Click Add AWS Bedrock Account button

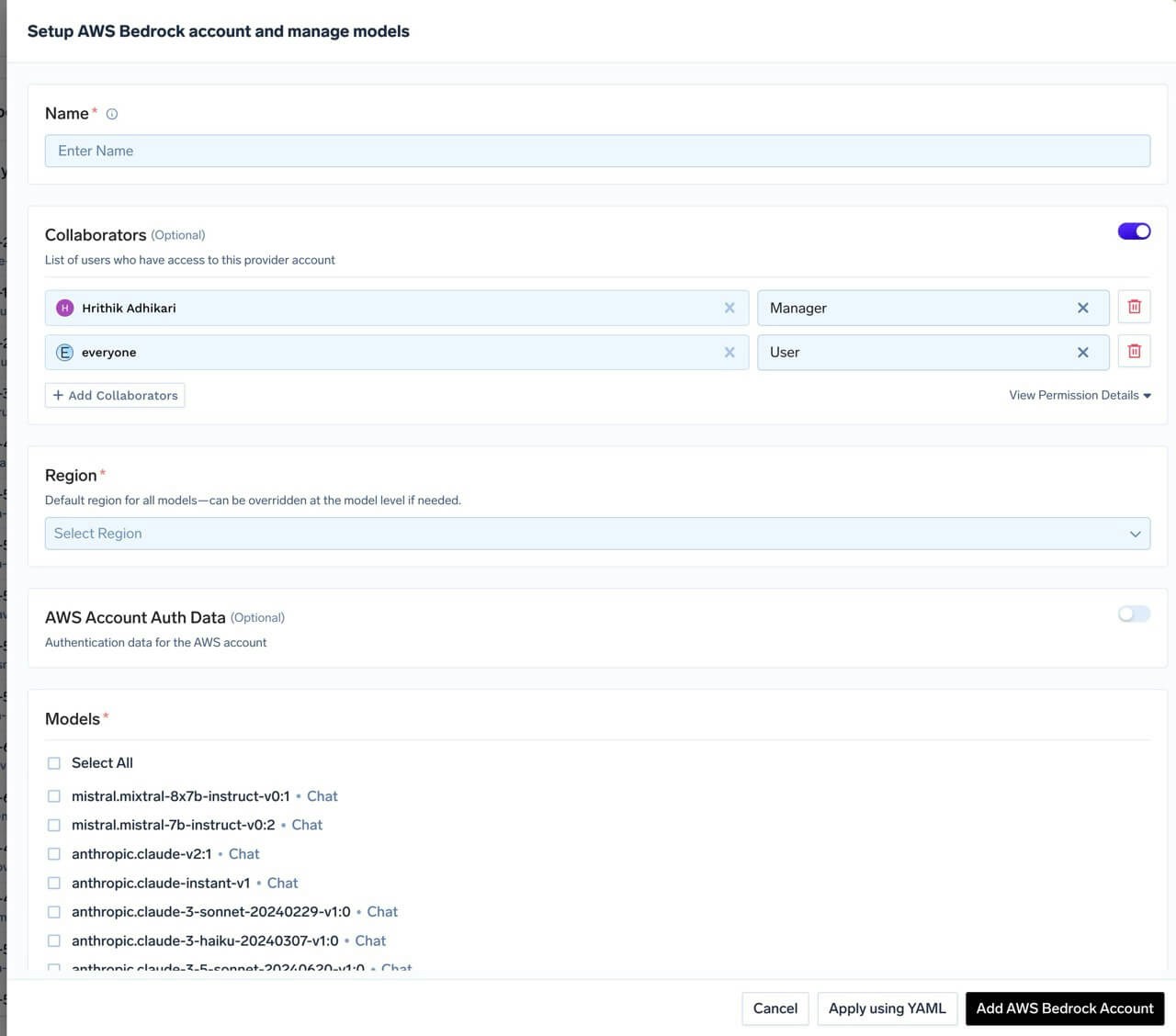point(1065,1008)
